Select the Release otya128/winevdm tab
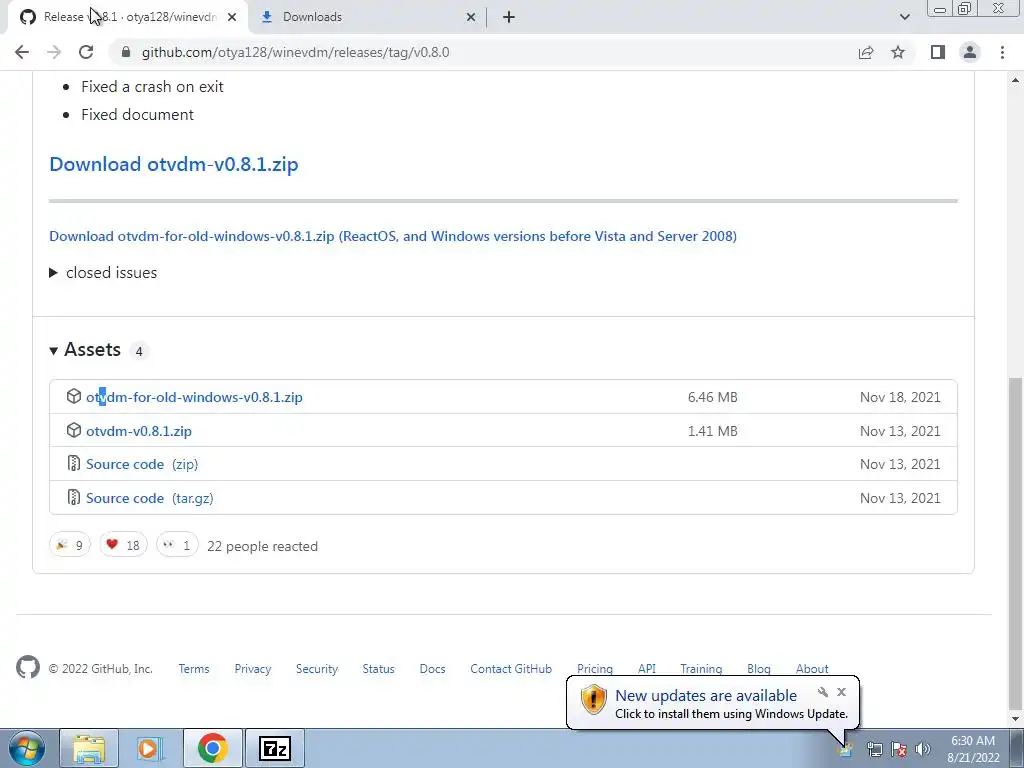This screenshot has height=768, width=1024. point(127,18)
